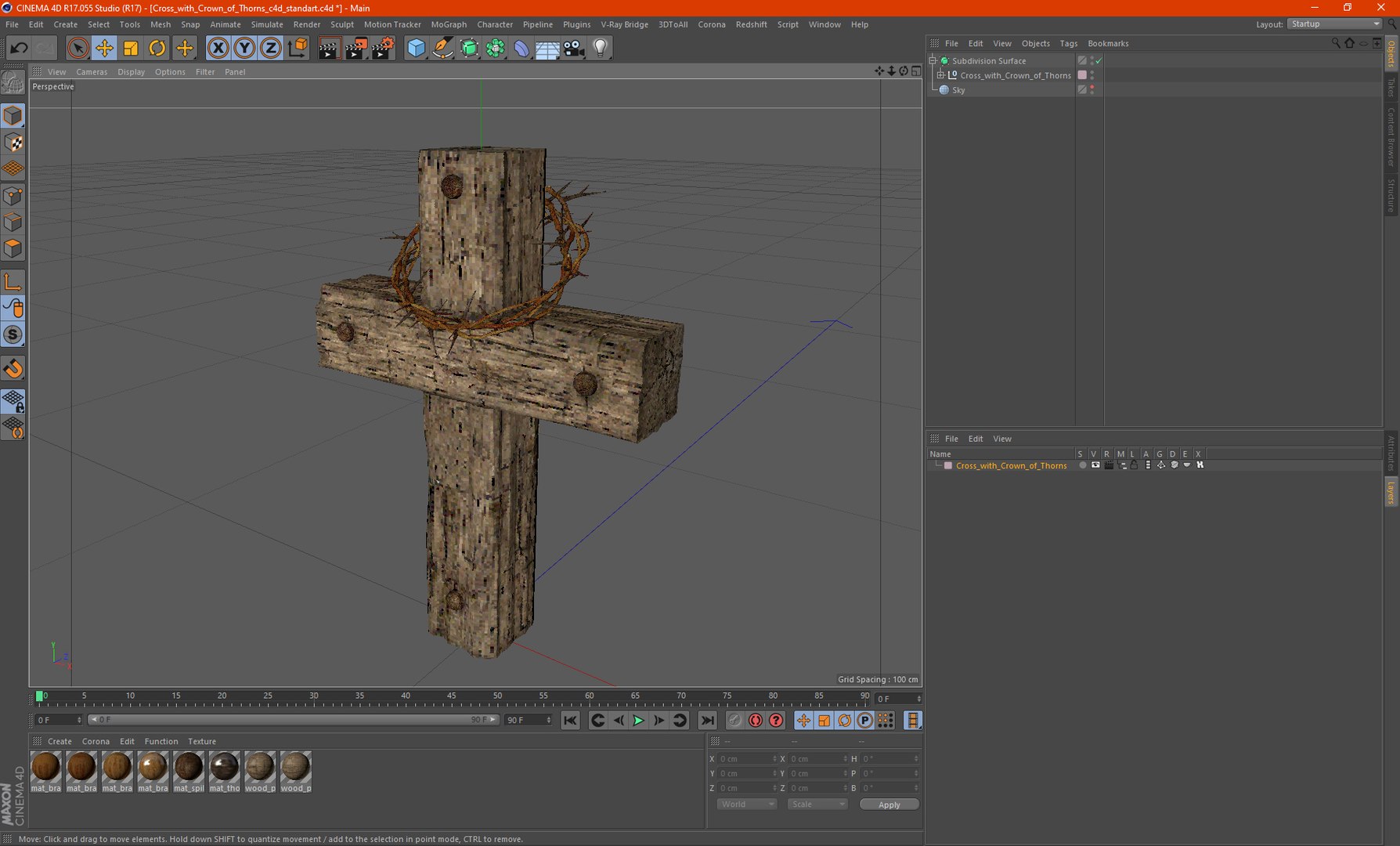Open the Scale mode dropdown

pos(817,804)
